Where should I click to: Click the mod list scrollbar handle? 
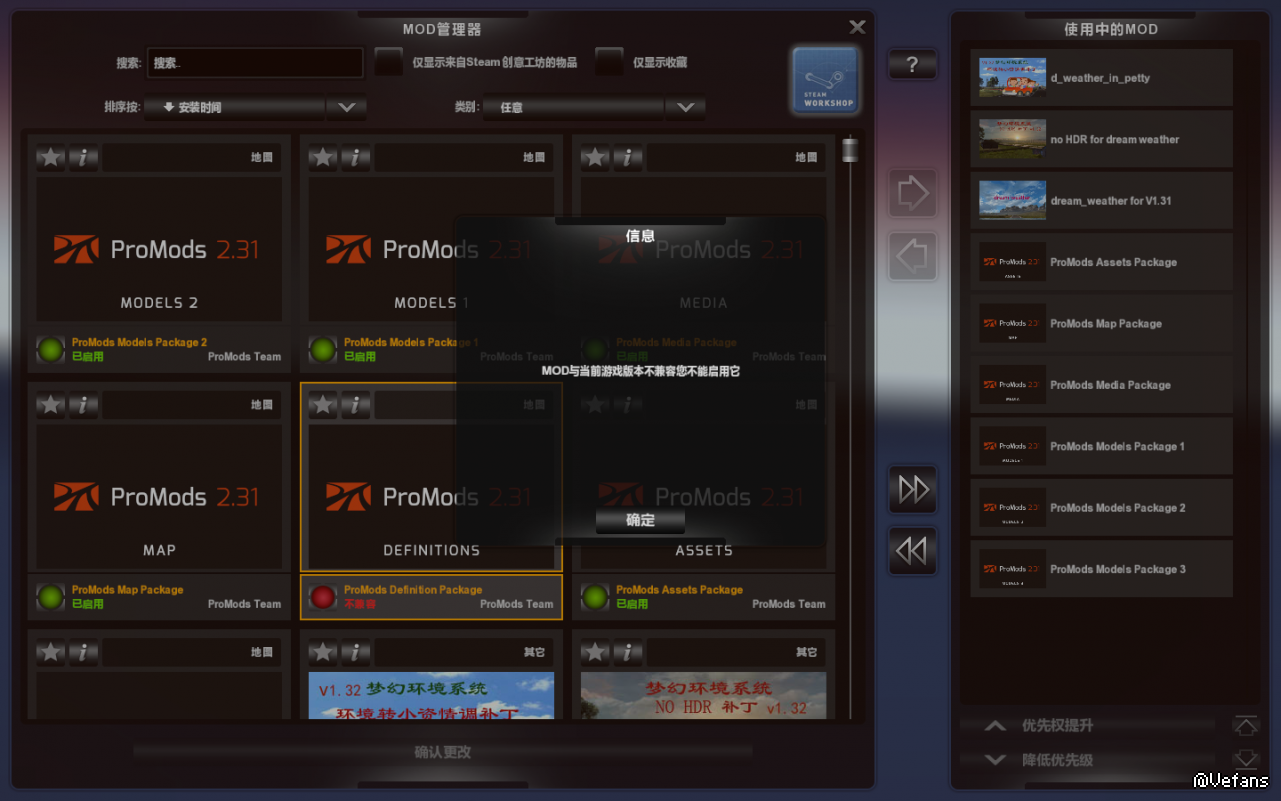point(850,150)
